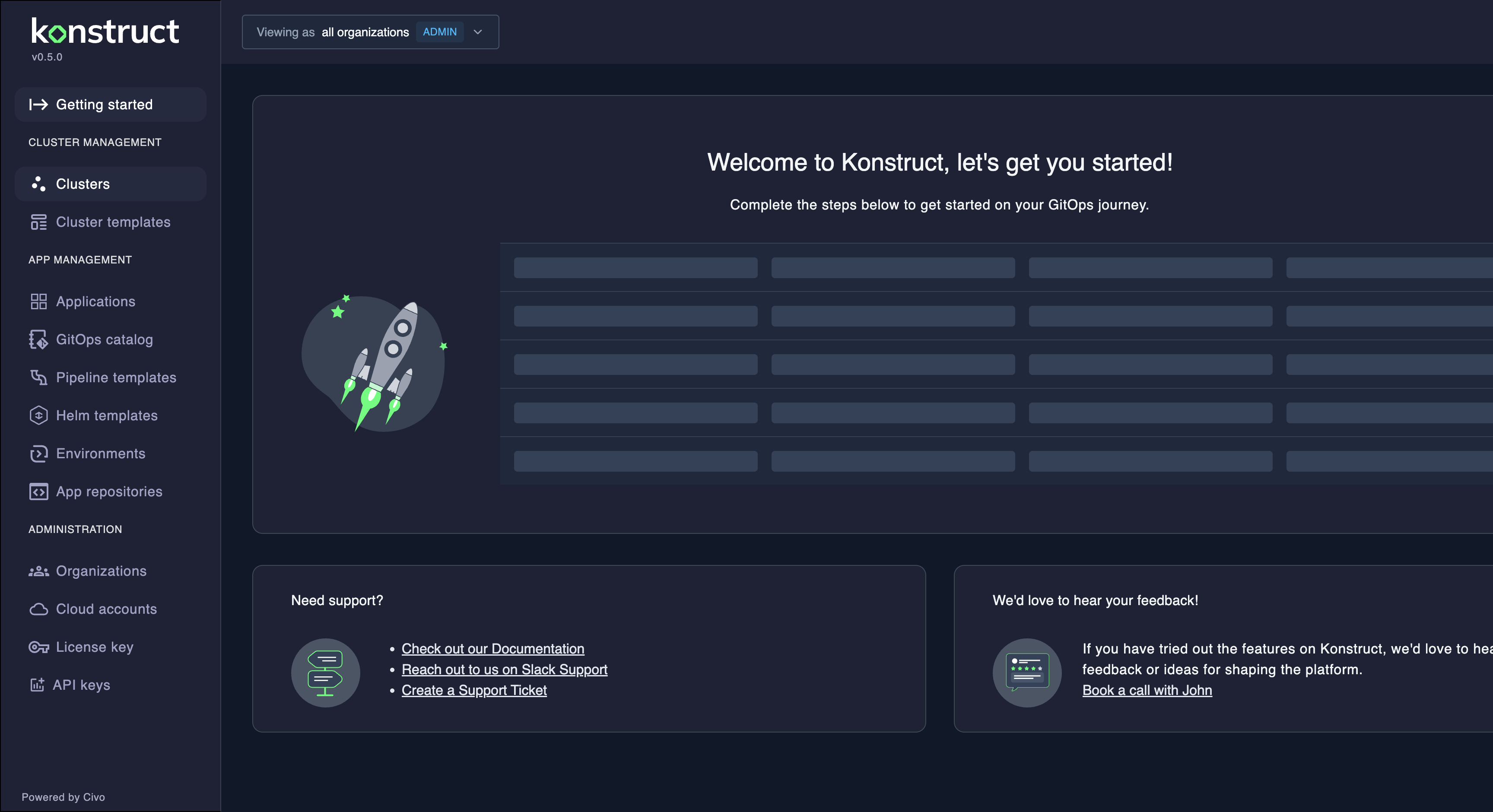Click the License key icon
The width and height of the screenshot is (1493, 812).
38,647
